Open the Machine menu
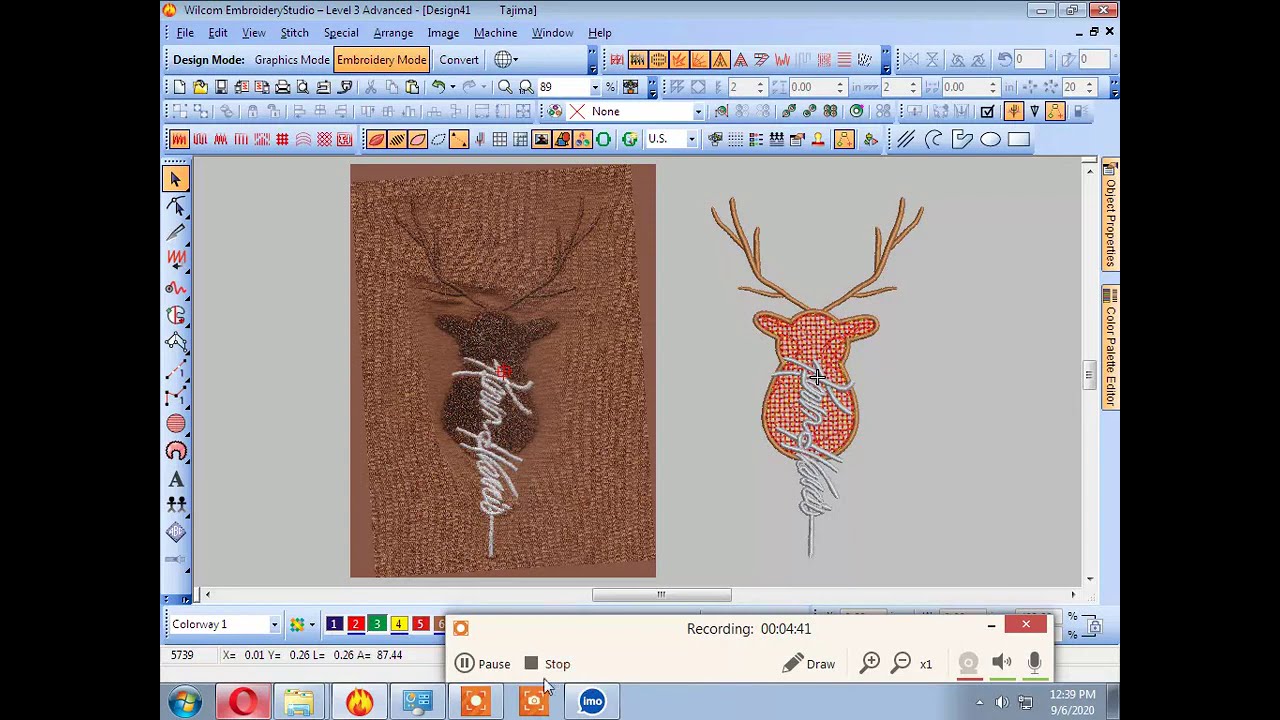1280x720 pixels. [x=495, y=33]
